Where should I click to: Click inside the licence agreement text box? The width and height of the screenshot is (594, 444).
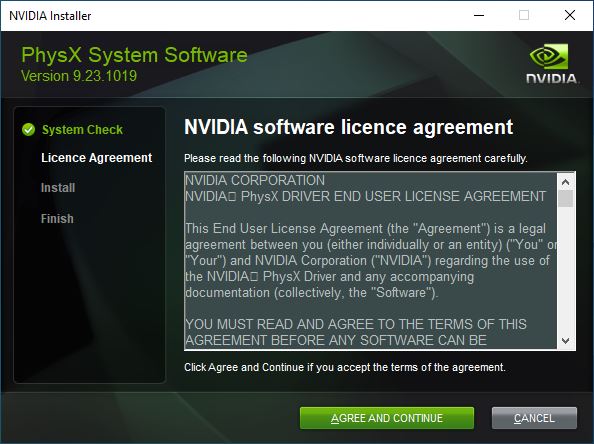pos(370,260)
